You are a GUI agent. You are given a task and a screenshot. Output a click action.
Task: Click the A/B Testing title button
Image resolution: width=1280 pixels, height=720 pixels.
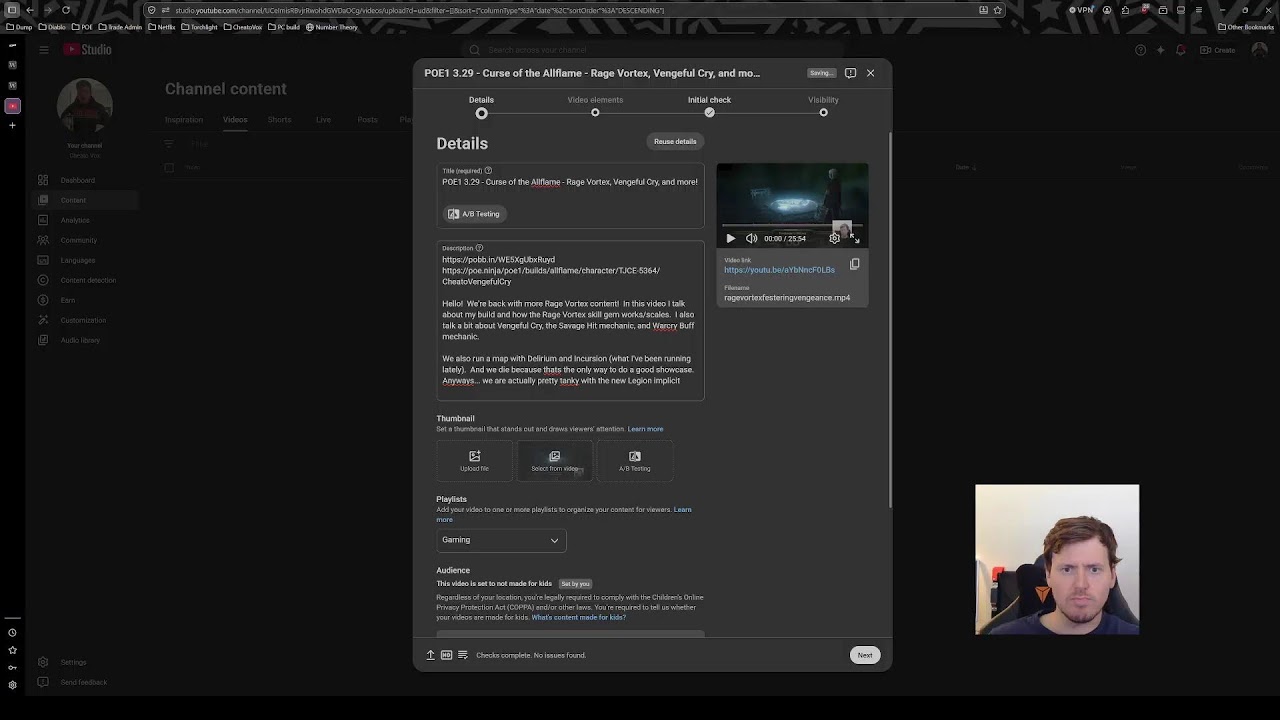[x=474, y=214]
